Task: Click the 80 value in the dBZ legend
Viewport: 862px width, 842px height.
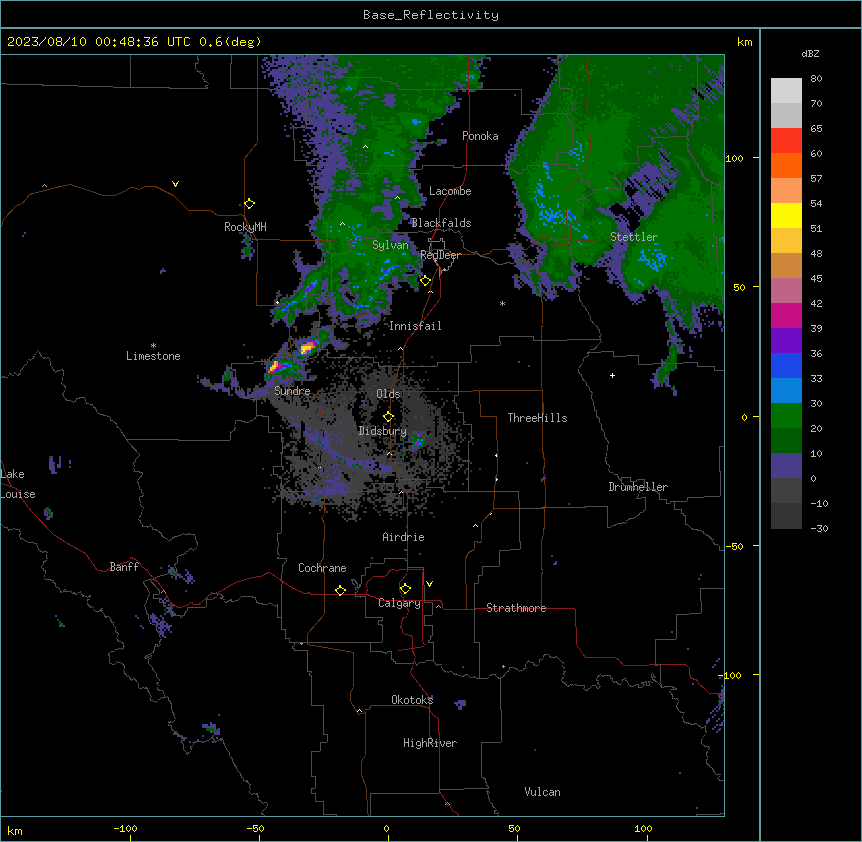Action: (x=816, y=79)
